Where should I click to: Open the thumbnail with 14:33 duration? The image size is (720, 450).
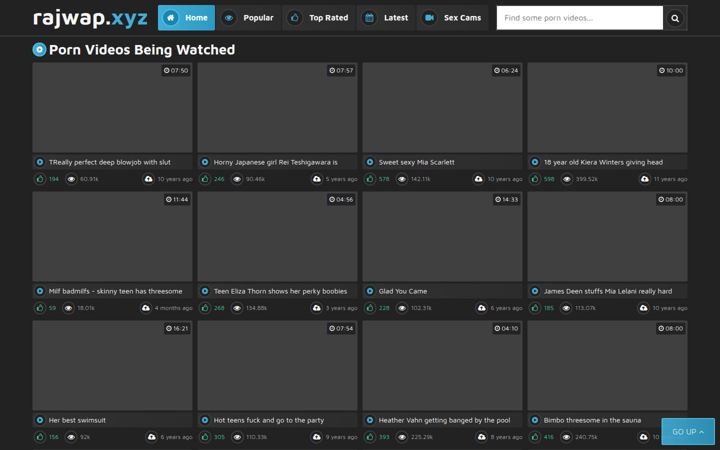point(442,236)
